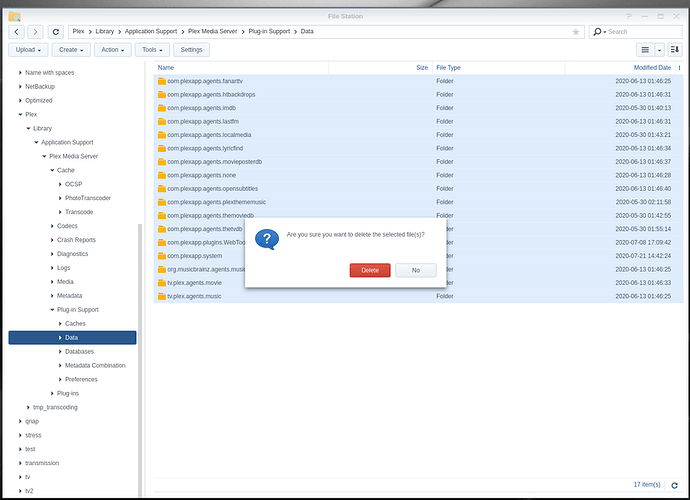Open the help question mark button
Viewport: 690px width, 500px height.
click(629, 16)
